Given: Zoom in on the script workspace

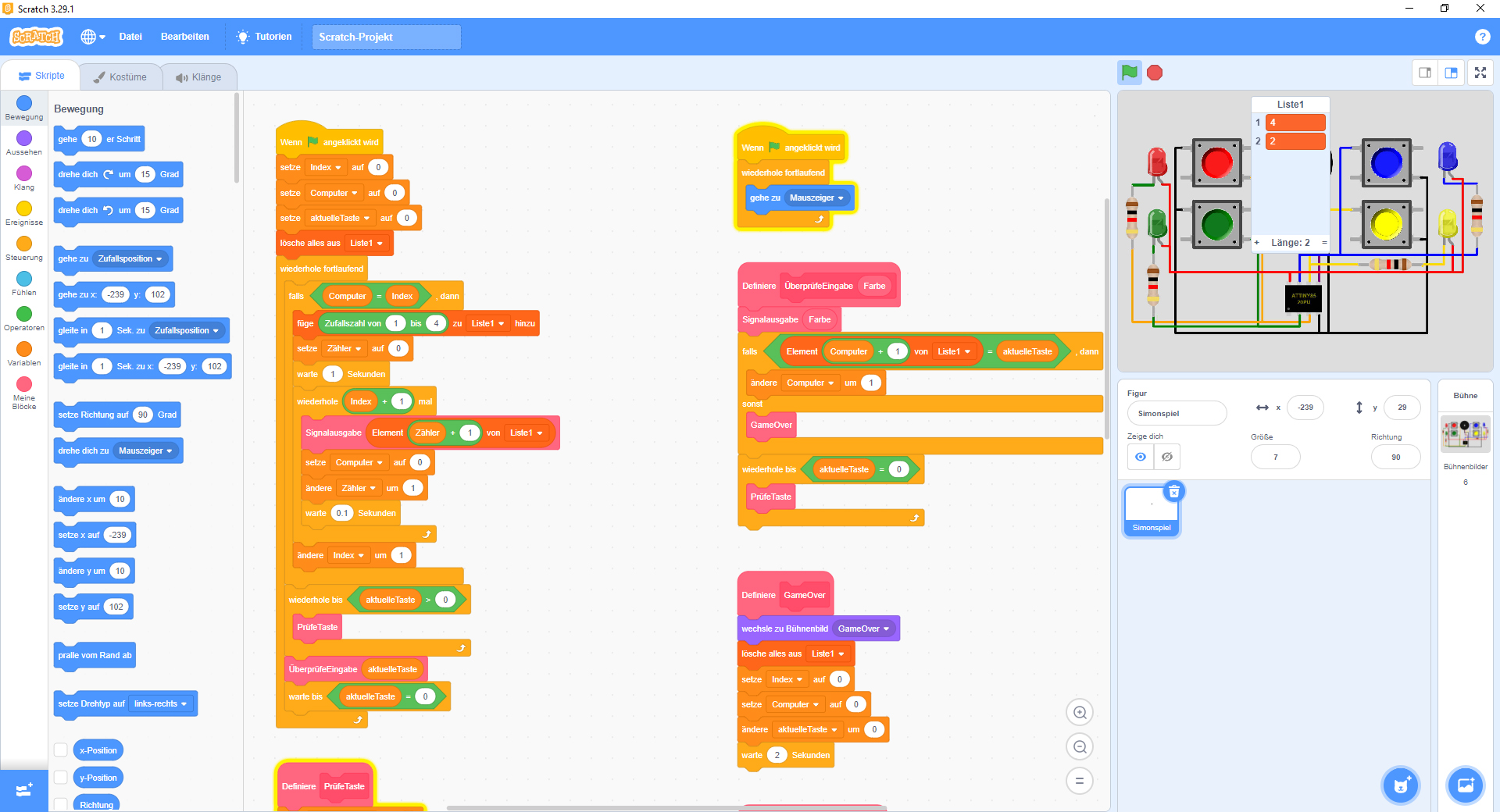Looking at the screenshot, I should point(1080,712).
